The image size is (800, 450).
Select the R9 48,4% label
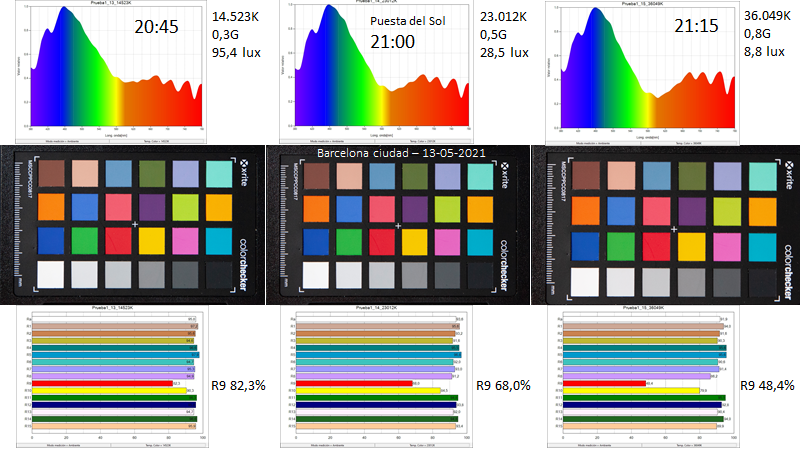(x=767, y=386)
